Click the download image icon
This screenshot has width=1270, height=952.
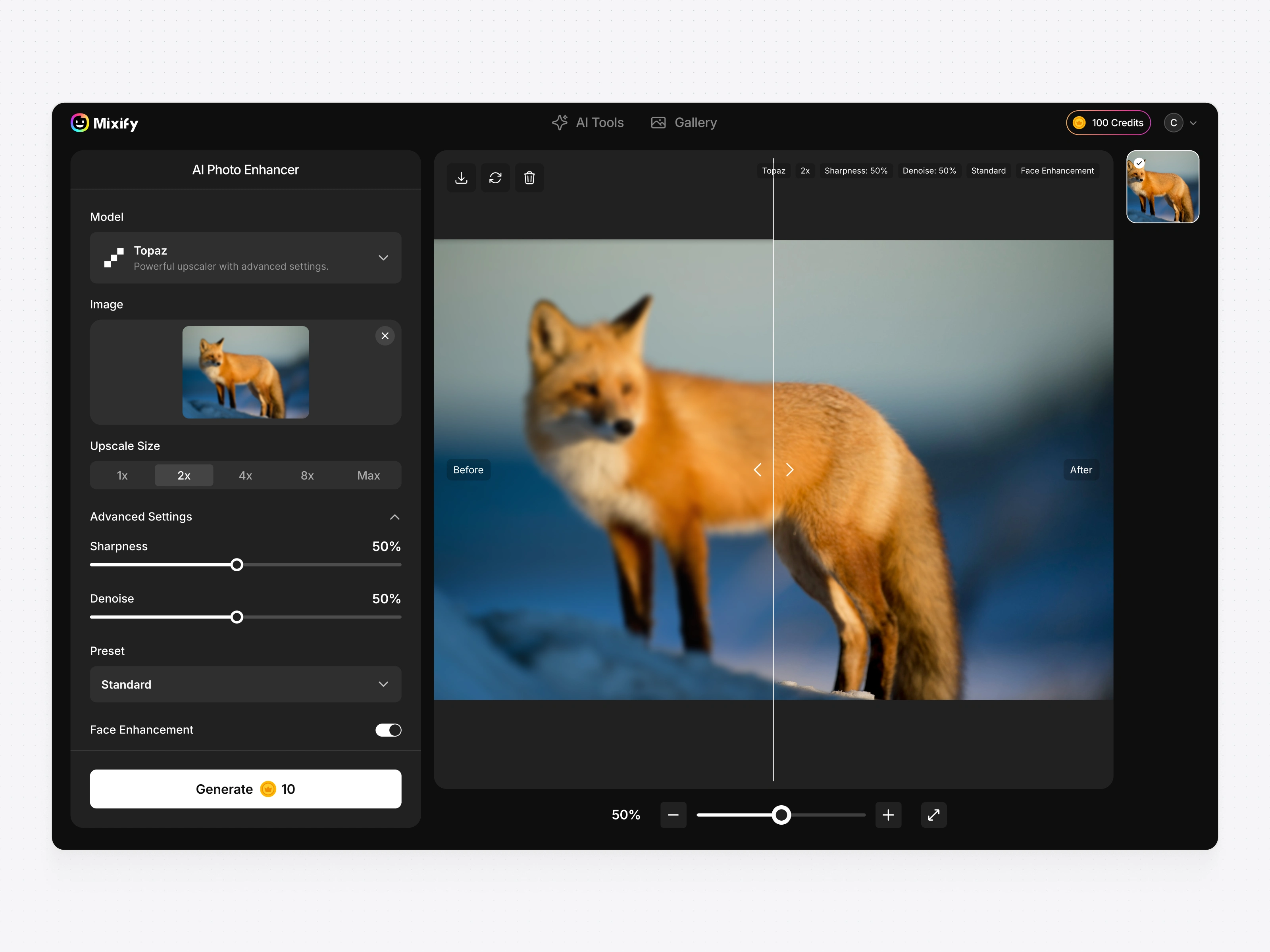pos(461,178)
